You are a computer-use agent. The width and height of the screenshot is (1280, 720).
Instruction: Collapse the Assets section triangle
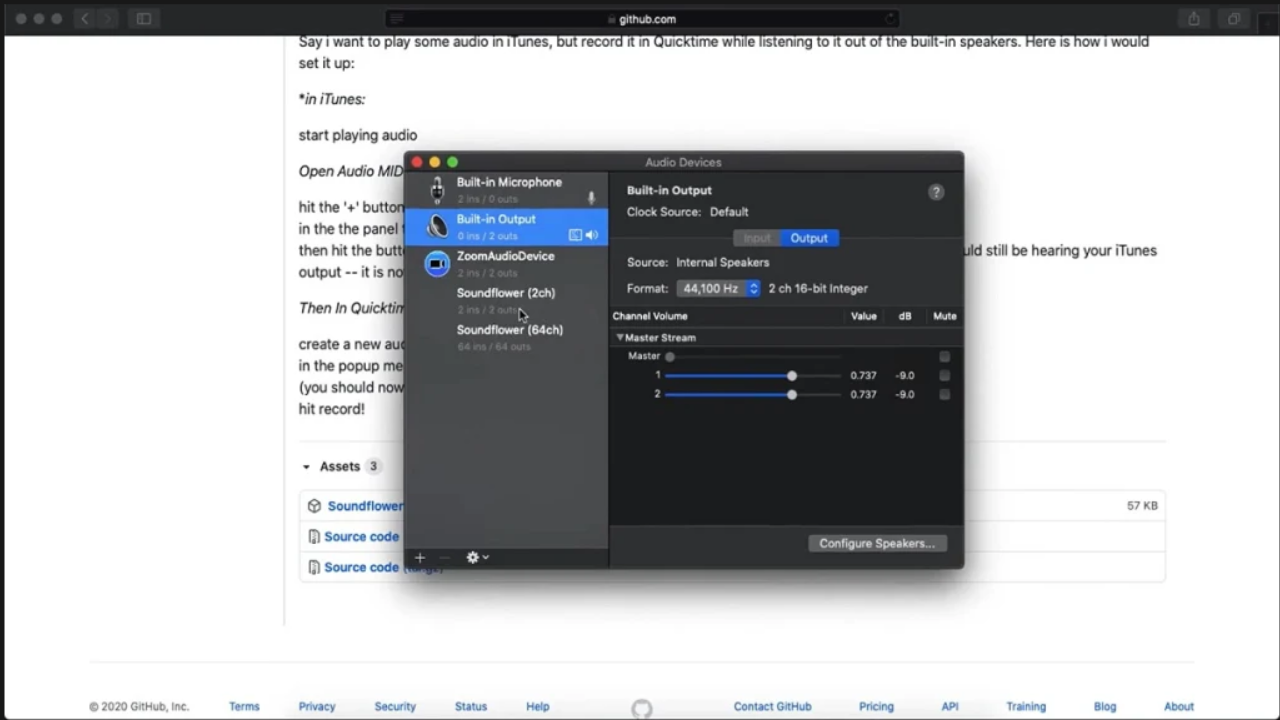pyautogui.click(x=306, y=466)
